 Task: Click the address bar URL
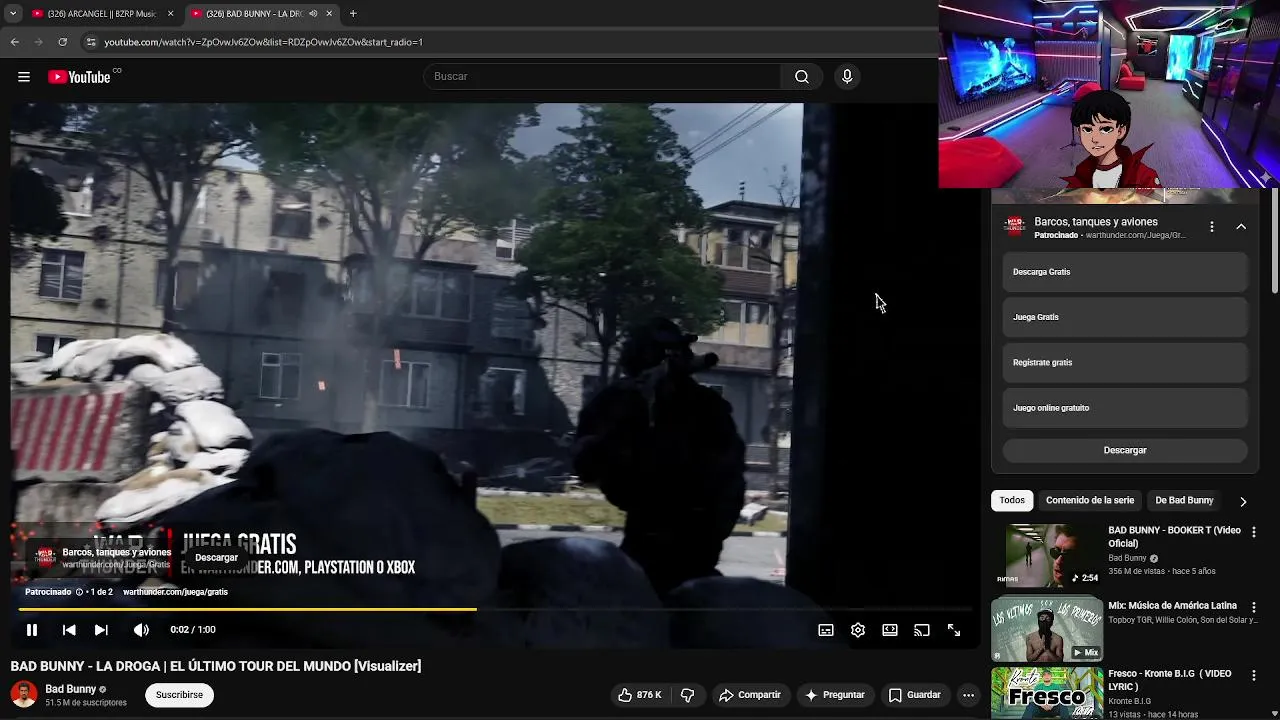[x=264, y=42]
